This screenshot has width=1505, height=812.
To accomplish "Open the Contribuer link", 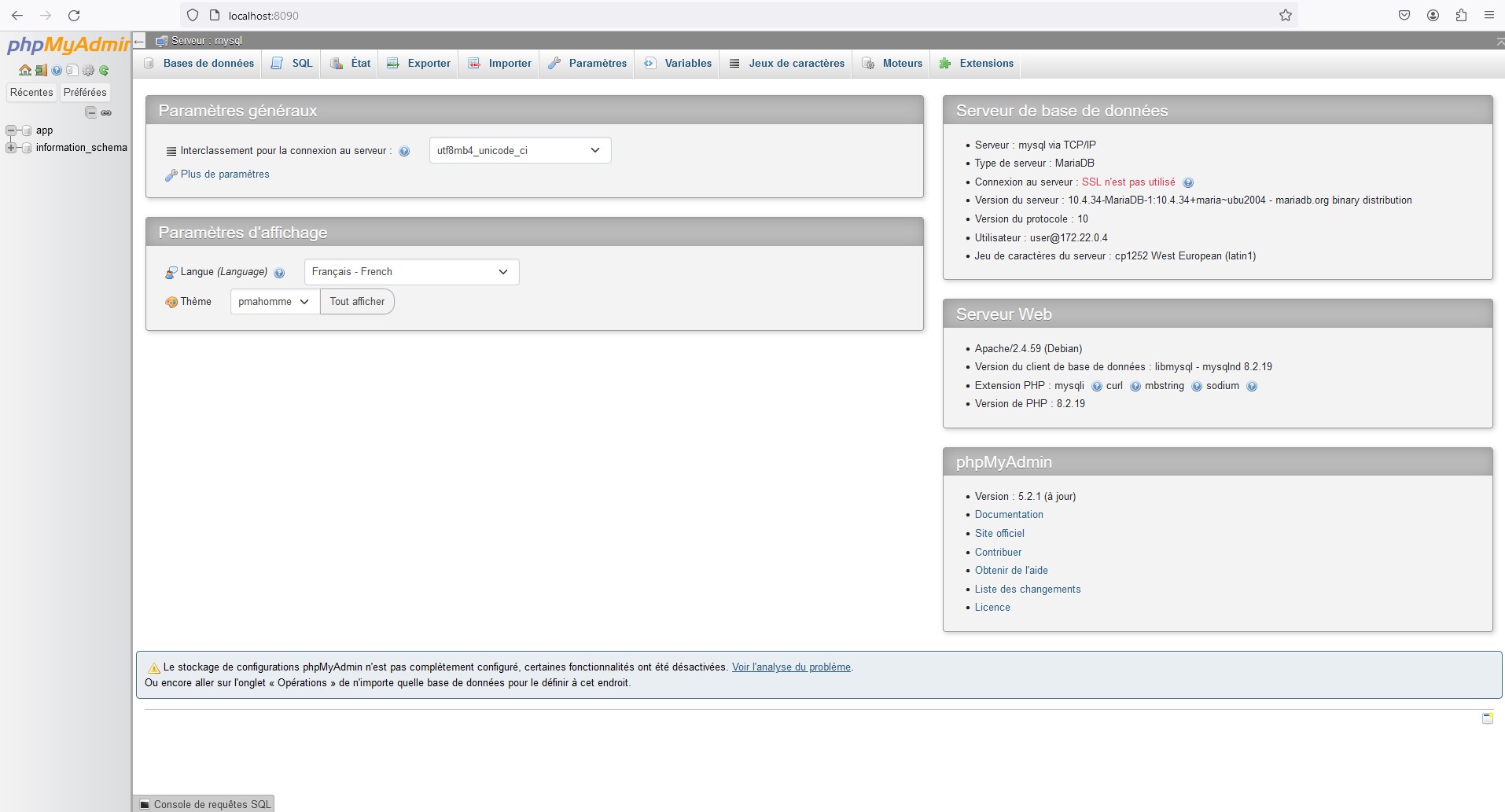I will [x=998, y=553].
